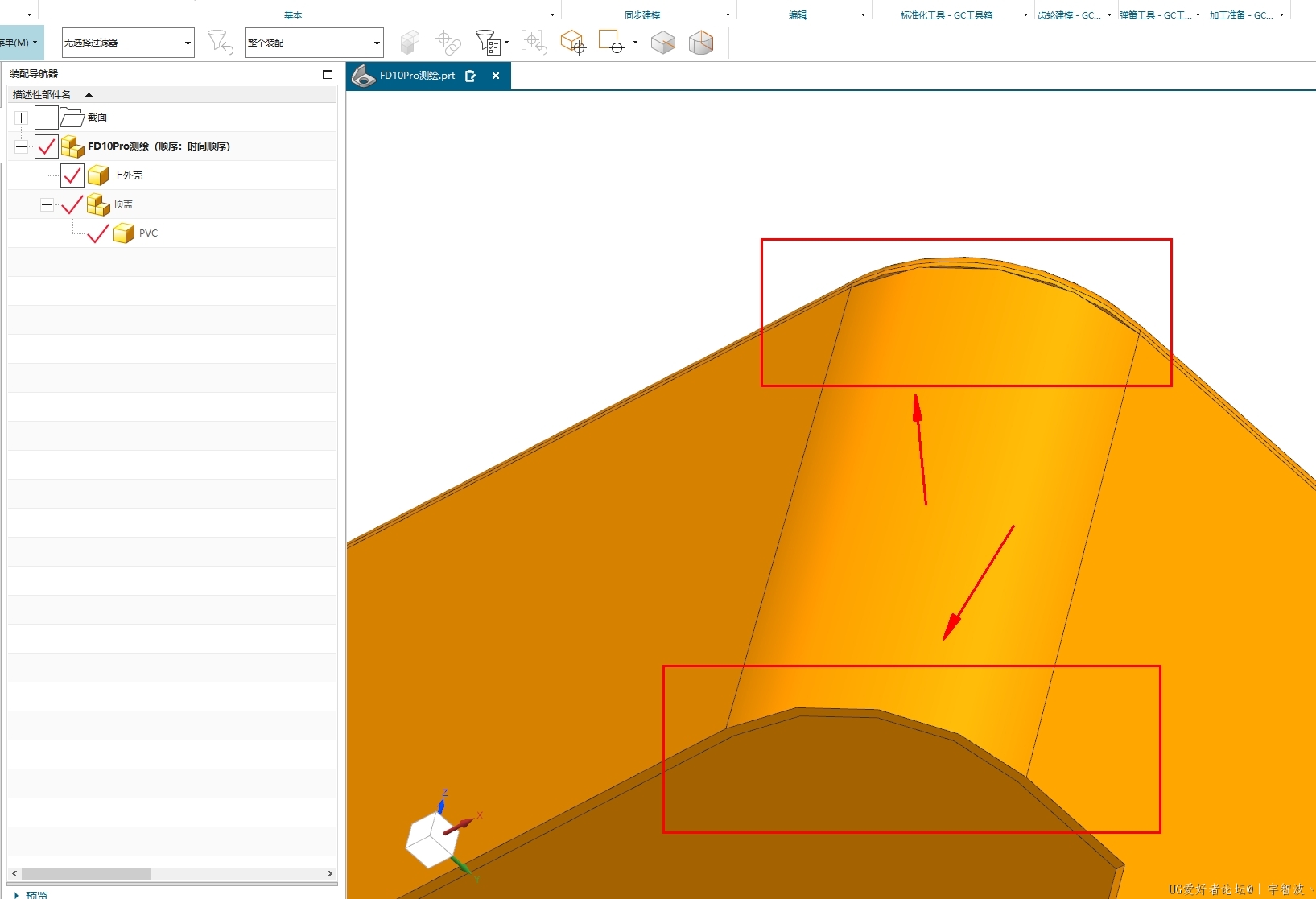The width and height of the screenshot is (1316, 899).
Task: Open the 标准化工具 - GC工具箱 group
Action: 947,15
